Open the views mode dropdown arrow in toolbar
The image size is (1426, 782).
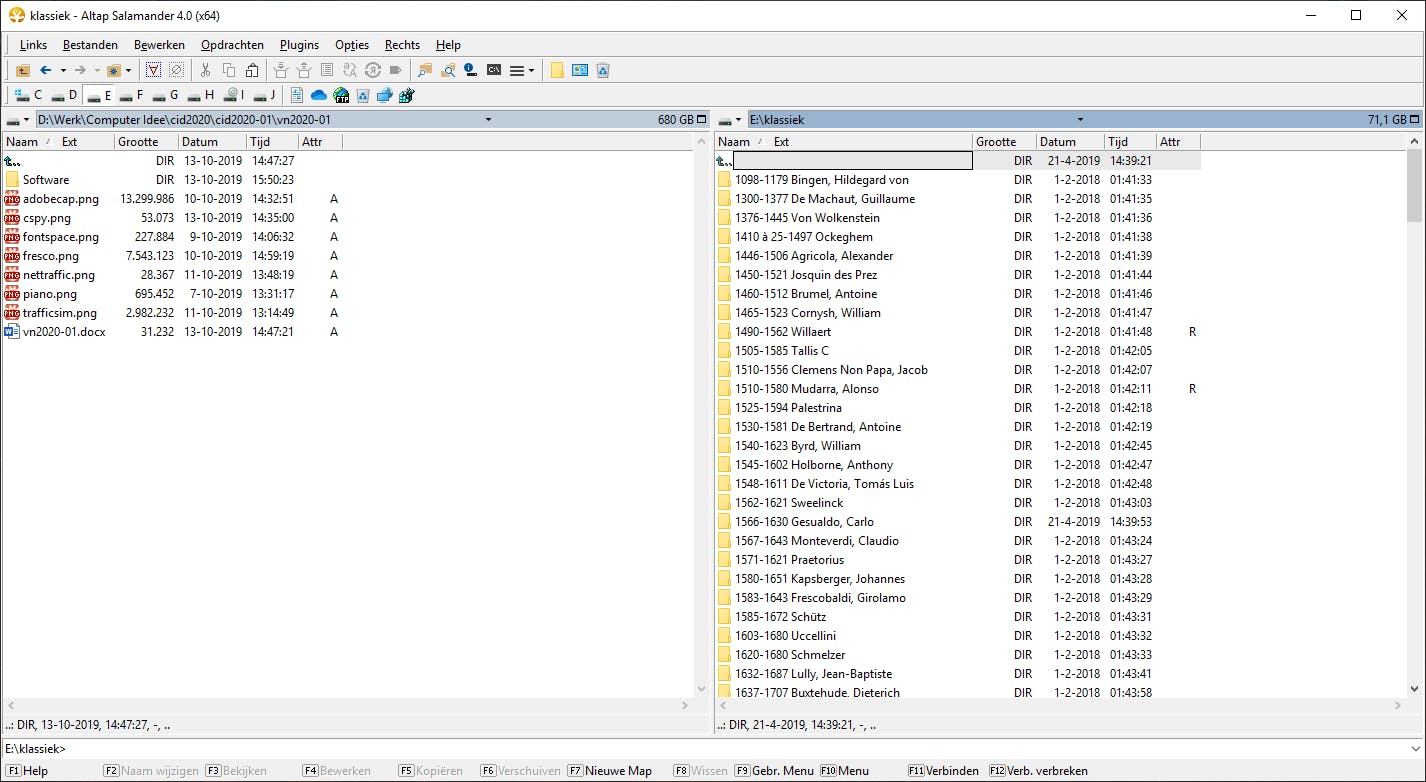[x=531, y=70]
